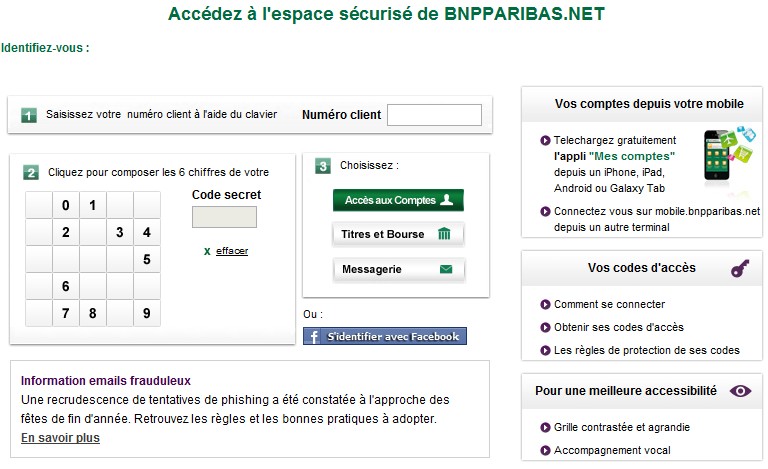Focus the Numéro client input field
Screen dimensions: 768x469
(x=434, y=115)
